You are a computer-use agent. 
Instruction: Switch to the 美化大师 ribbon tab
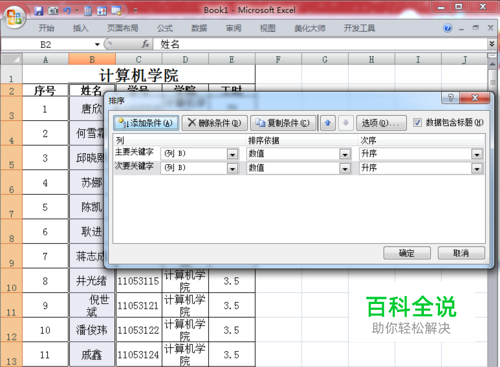(x=310, y=28)
